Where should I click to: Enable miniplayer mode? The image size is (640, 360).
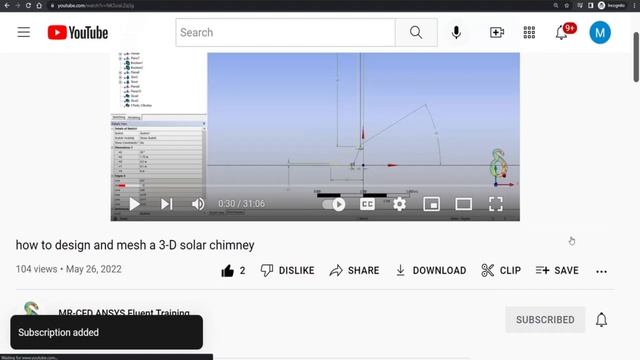point(431,204)
